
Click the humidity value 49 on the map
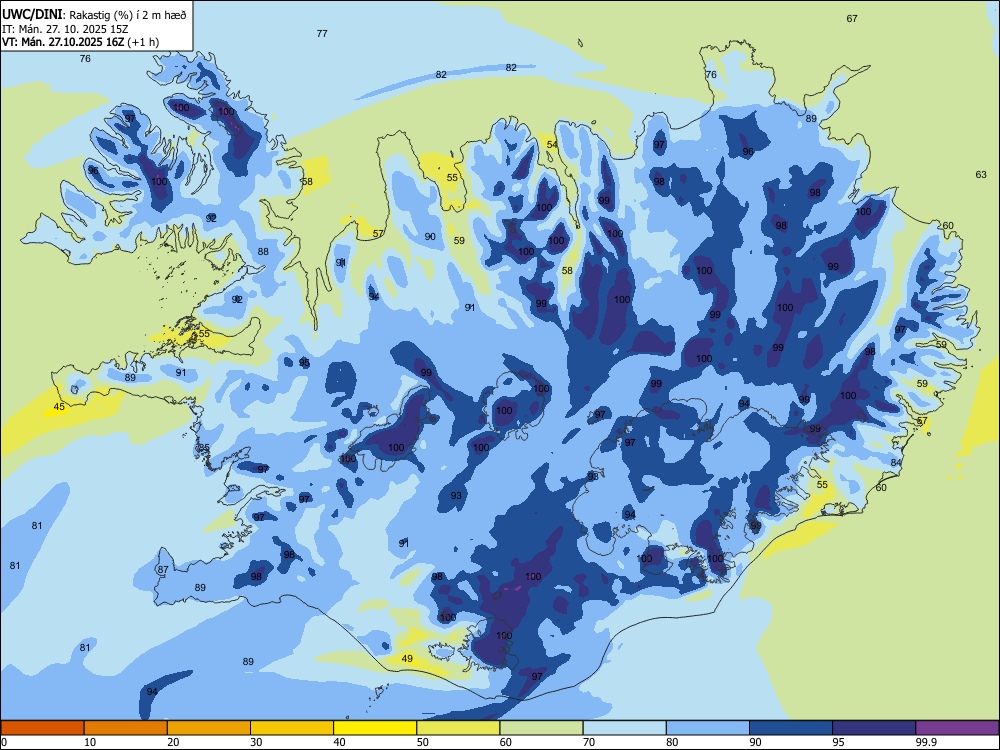click(407, 659)
